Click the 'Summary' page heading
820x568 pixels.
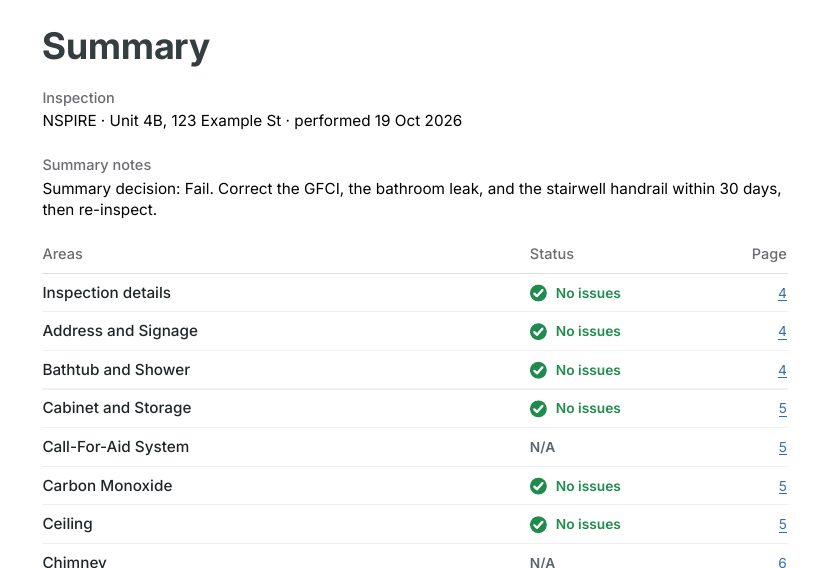(126, 47)
